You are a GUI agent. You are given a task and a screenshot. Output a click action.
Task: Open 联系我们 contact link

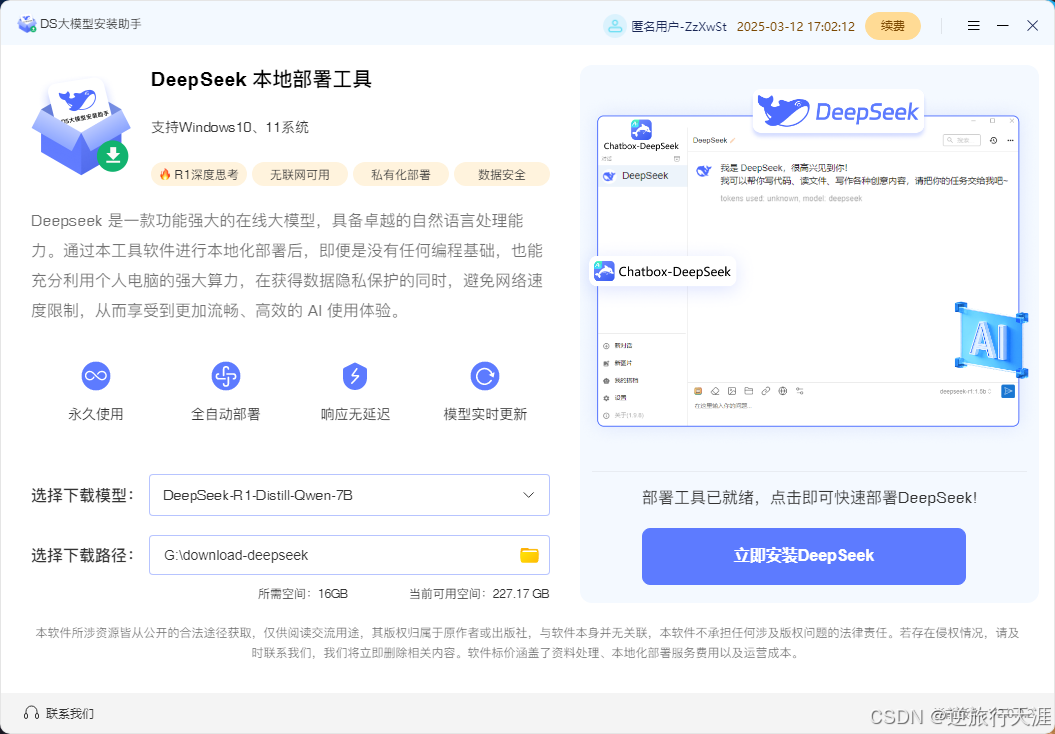(70, 713)
